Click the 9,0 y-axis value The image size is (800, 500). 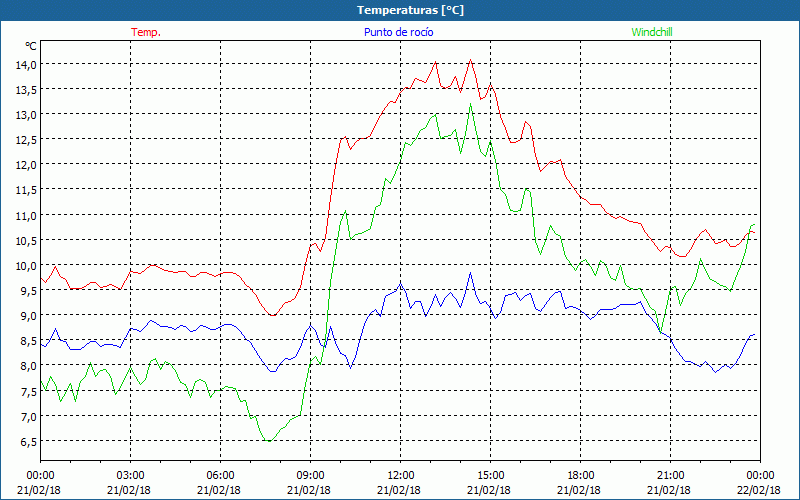[29, 316]
